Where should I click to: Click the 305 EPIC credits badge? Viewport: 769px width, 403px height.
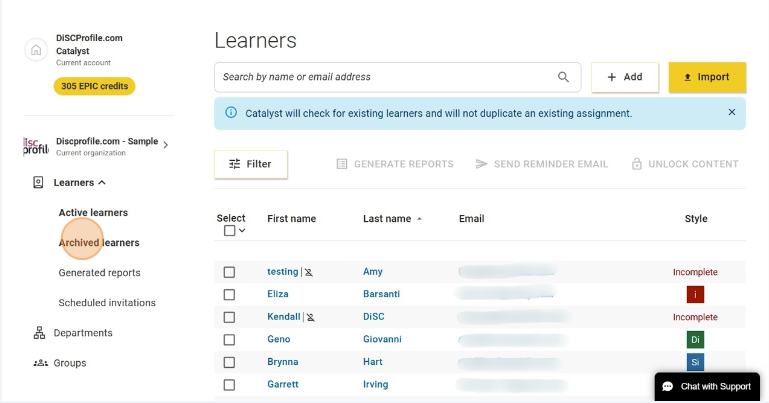[95, 86]
